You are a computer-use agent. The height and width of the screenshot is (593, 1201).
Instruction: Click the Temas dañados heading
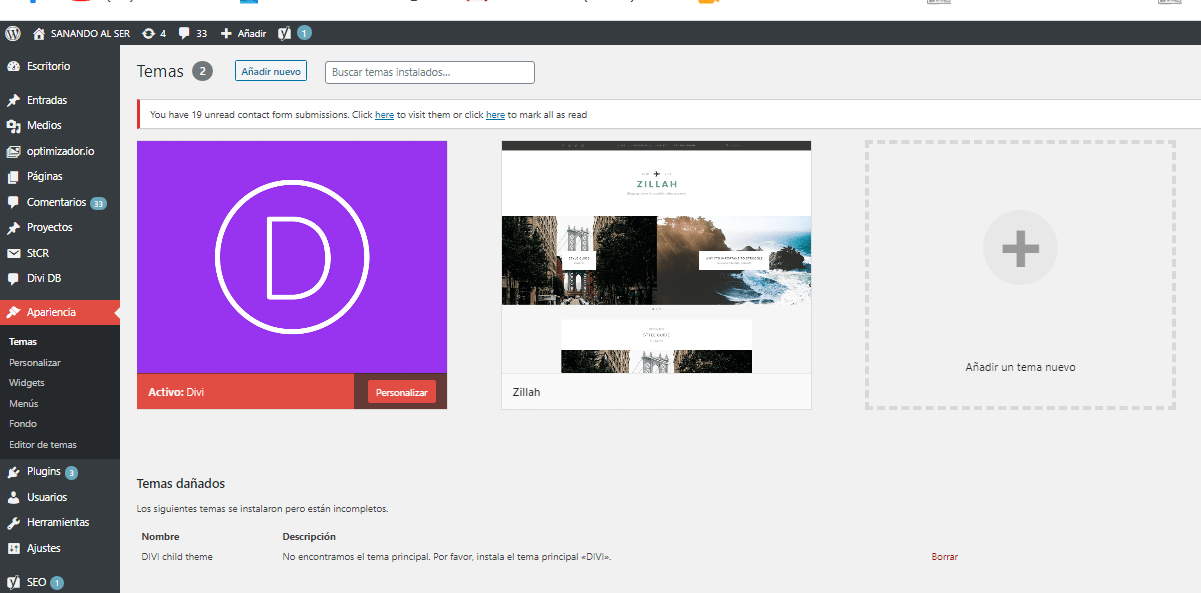(181, 484)
